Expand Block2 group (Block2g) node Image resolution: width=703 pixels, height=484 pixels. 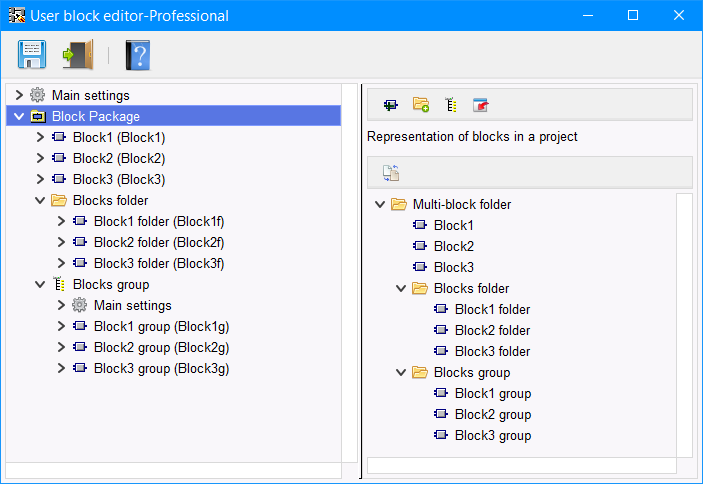61,347
